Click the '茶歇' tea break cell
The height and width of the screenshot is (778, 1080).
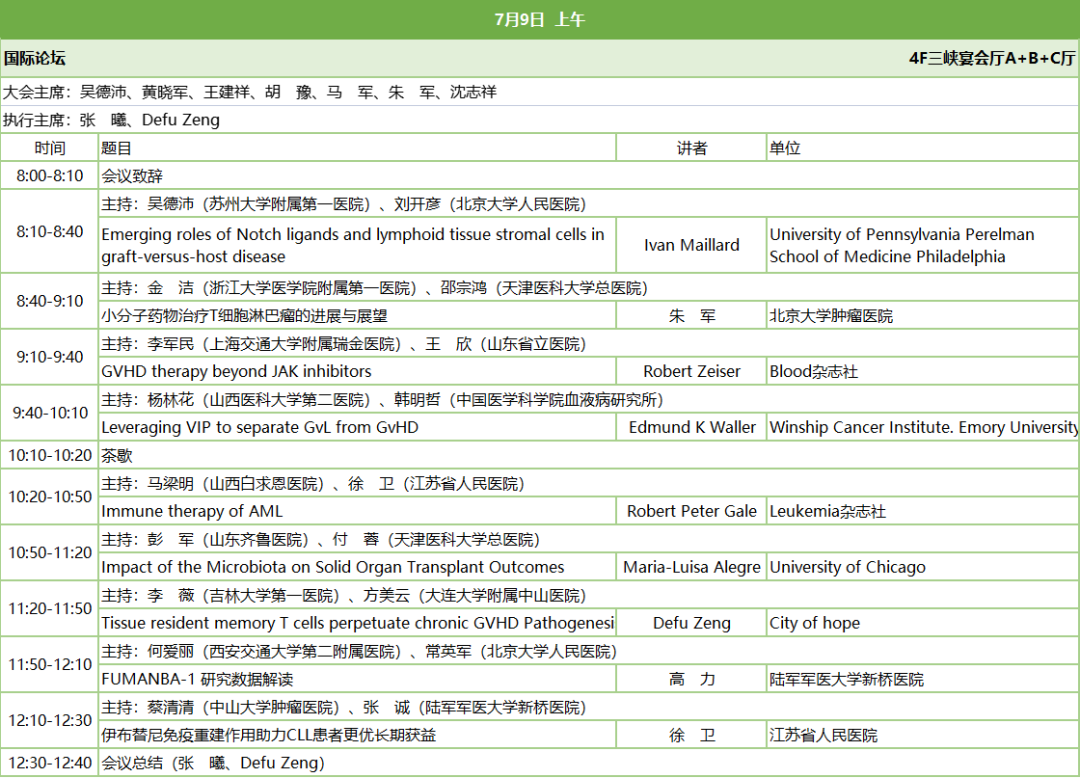589,455
